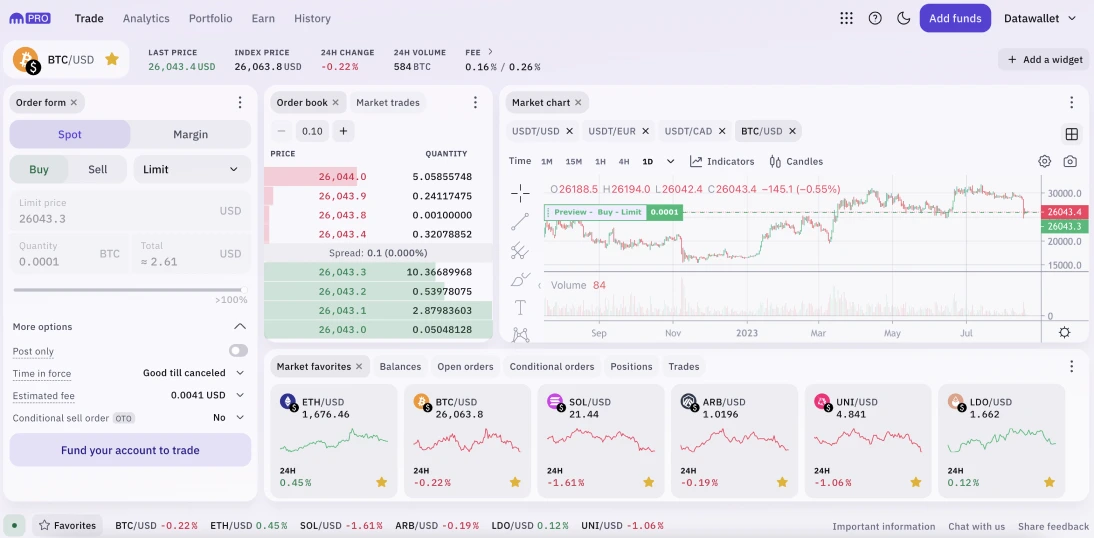Screen dimensions: 1094x538
Task: Switch to the Positions tab
Action: pyautogui.click(x=631, y=366)
